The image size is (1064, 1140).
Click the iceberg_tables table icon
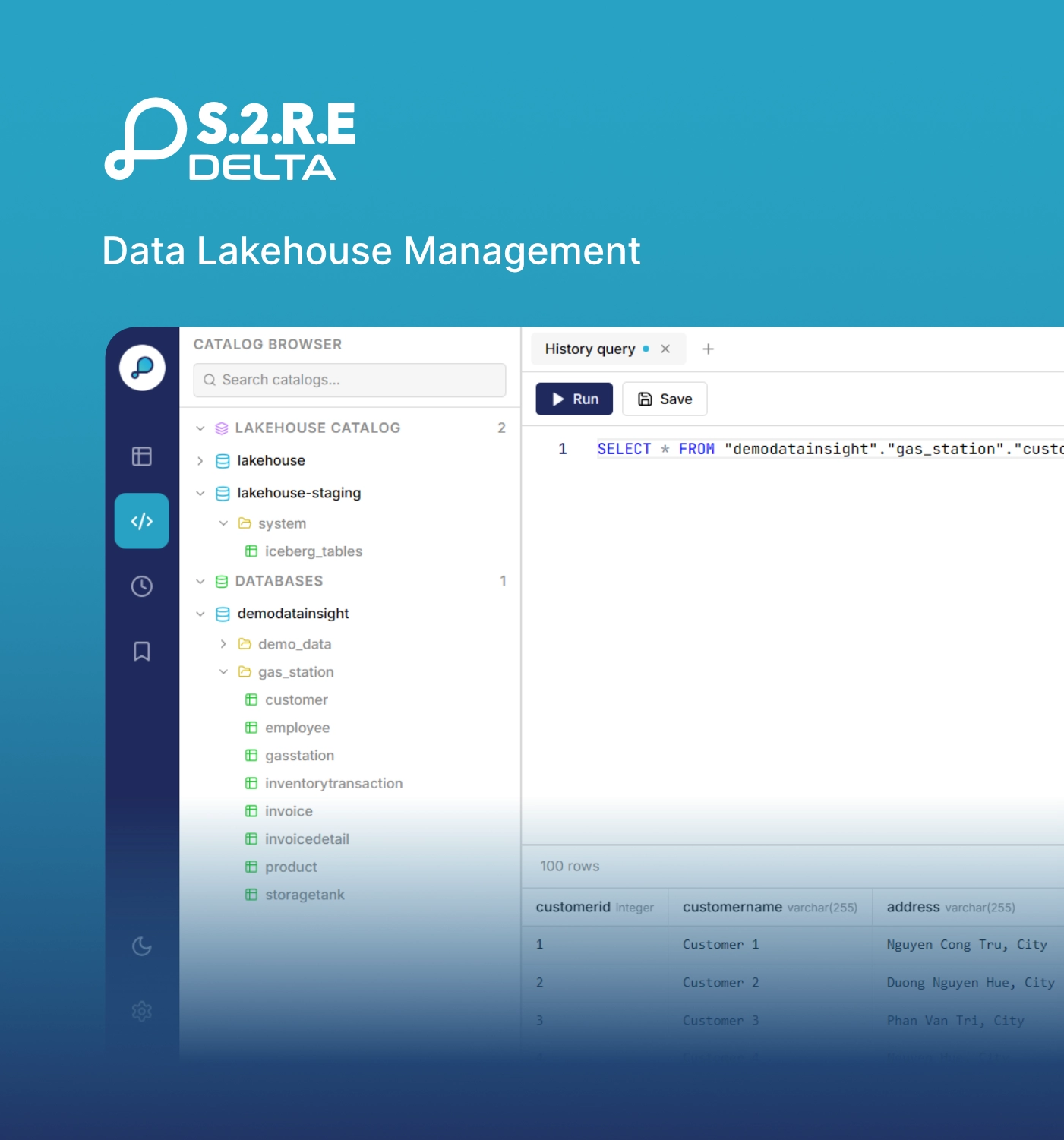[251, 551]
